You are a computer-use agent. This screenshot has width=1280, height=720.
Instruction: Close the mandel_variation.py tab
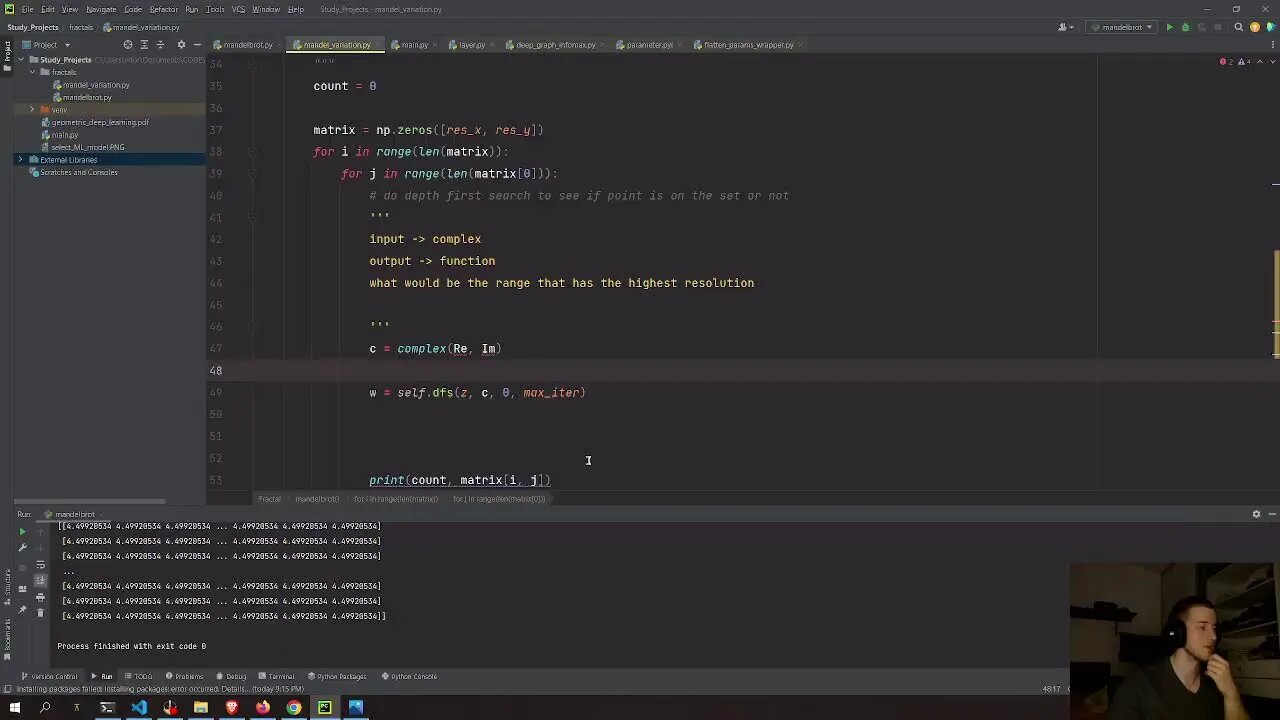[376, 45]
